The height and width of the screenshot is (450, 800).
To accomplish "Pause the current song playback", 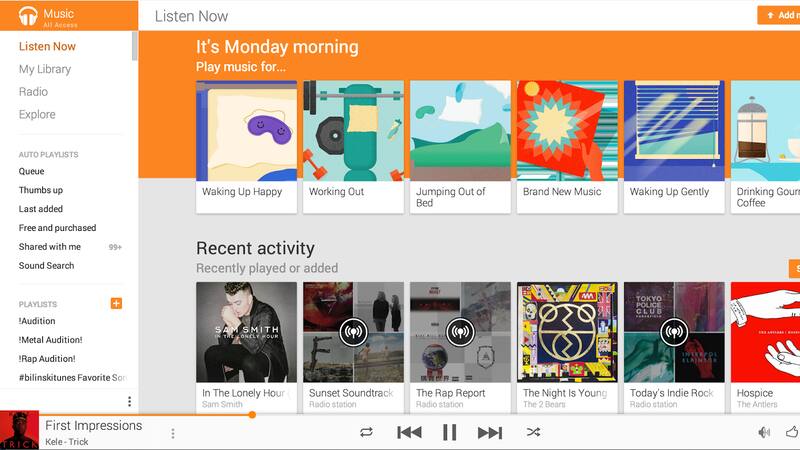I will pos(449,433).
